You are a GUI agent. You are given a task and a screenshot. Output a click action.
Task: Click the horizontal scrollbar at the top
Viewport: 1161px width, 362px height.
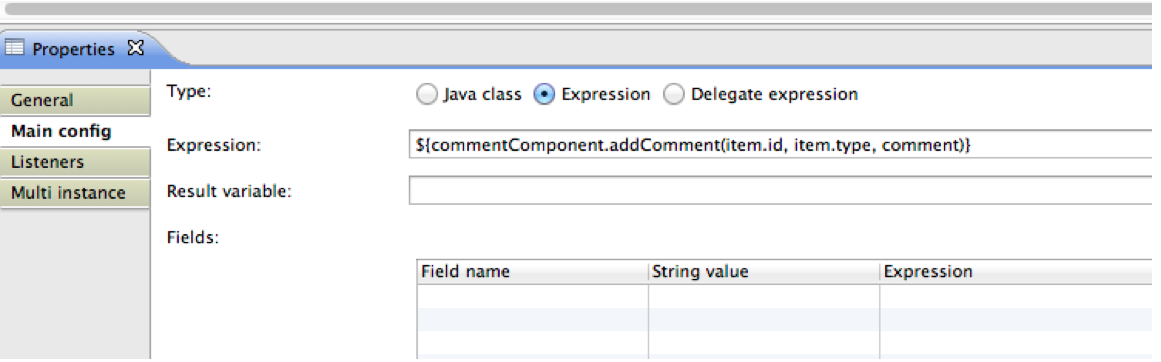point(576,9)
